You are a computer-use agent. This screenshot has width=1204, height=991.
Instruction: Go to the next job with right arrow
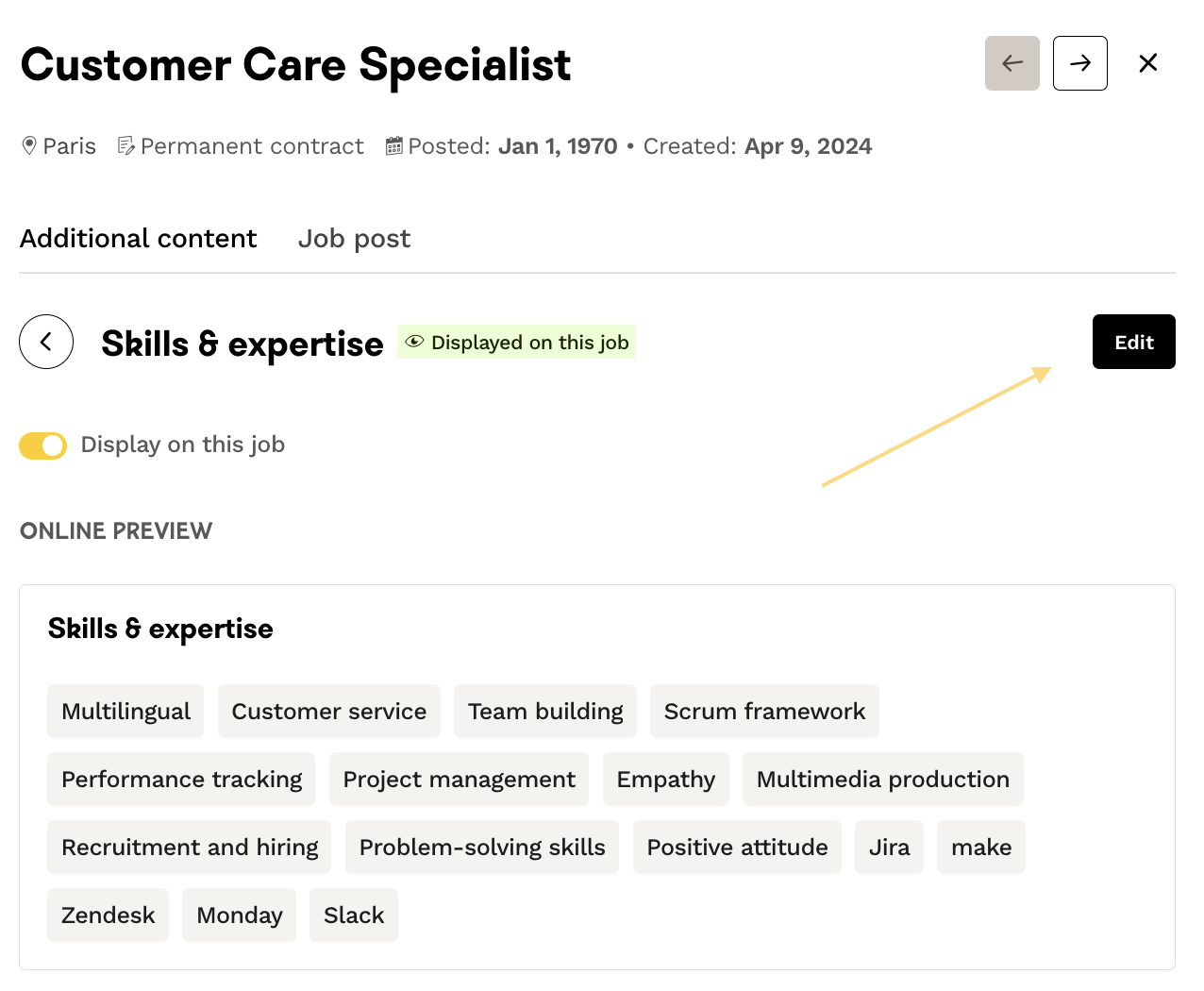click(x=1079, y=63)
